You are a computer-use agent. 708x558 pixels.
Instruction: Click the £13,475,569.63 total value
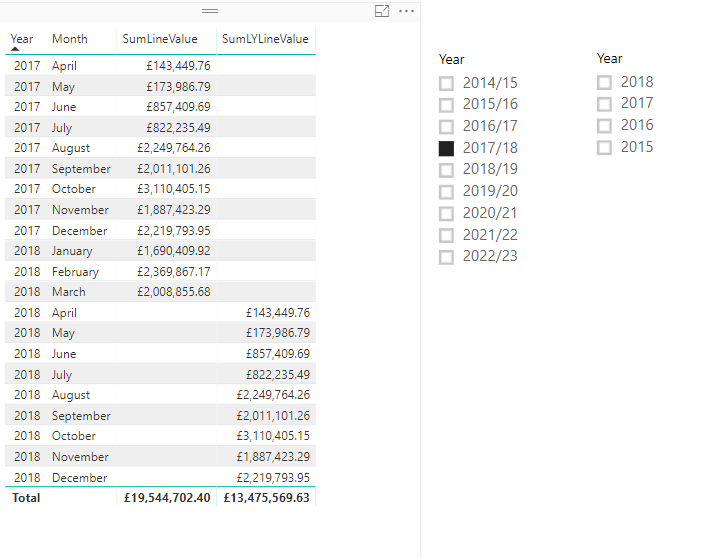(x=266, y=498)
